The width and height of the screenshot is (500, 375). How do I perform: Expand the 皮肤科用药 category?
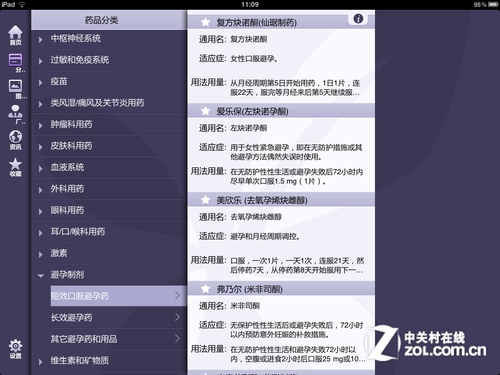click(x=109, y=146)
